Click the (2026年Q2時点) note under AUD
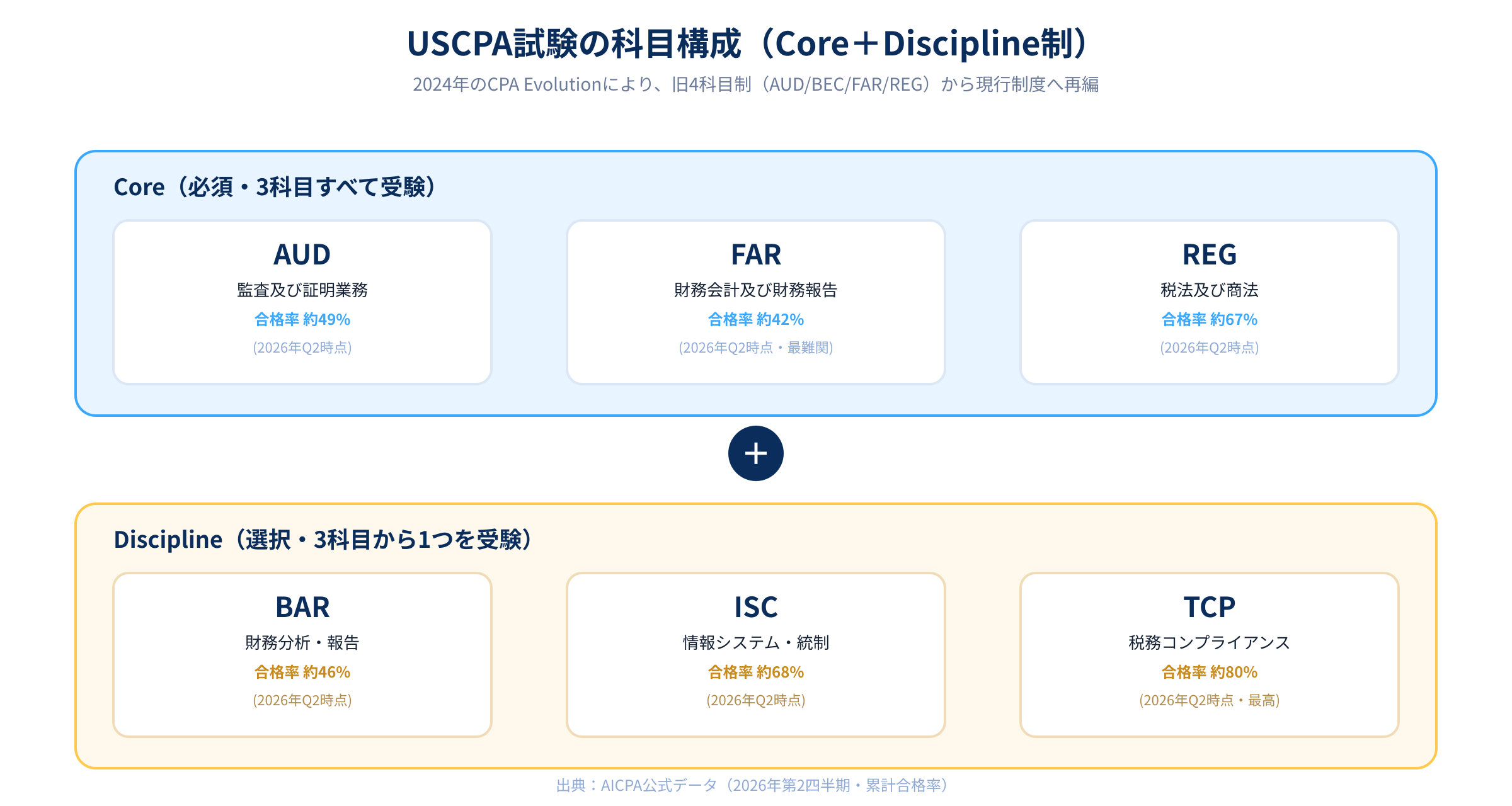 (x=302, y=348)
